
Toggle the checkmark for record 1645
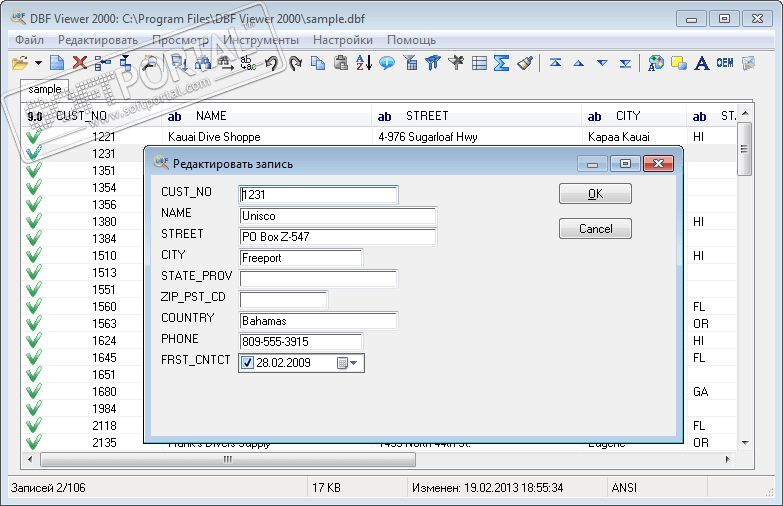pos(33,358)
